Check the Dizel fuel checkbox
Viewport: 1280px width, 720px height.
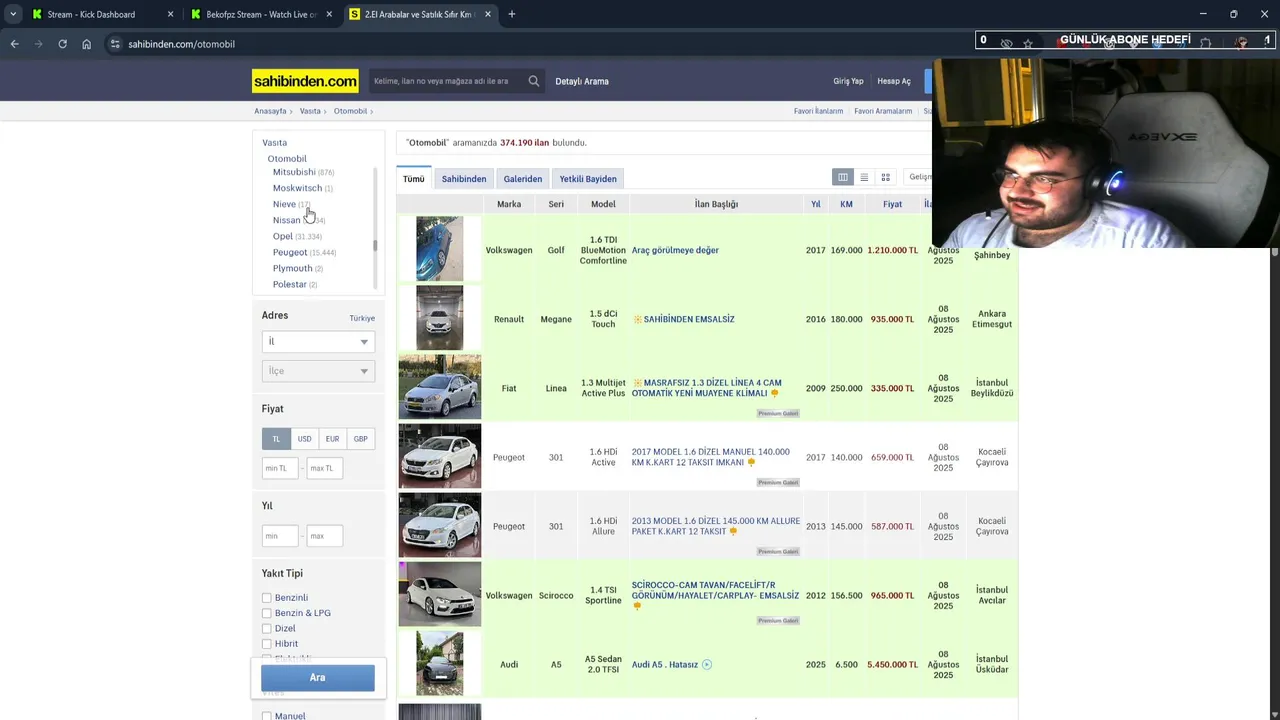[x=267, y=629]
